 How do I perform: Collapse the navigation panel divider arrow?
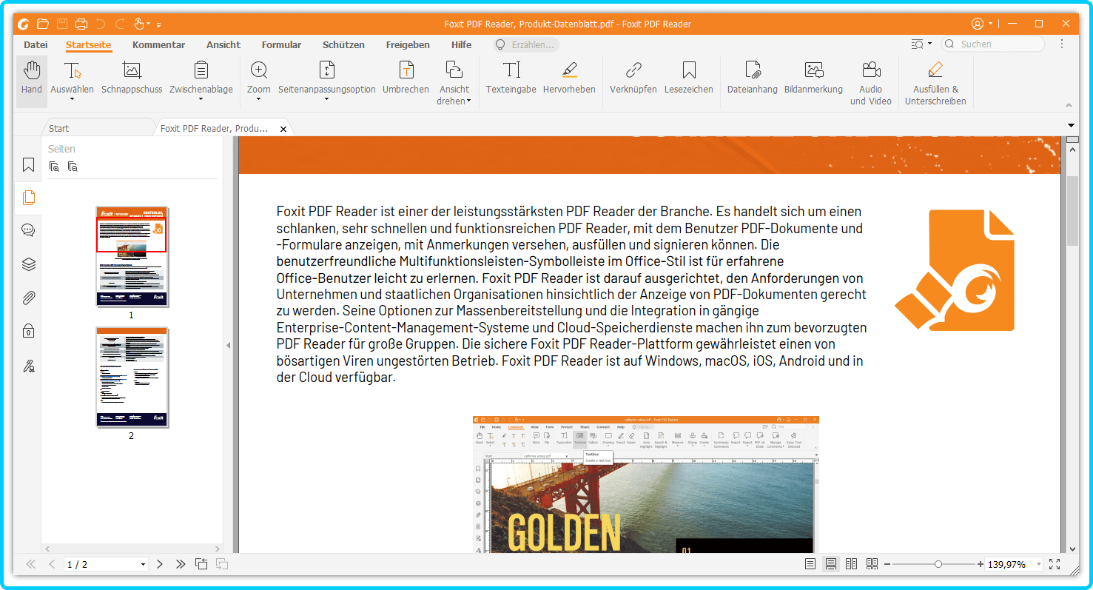pyautogui.click(x=228, y=345)
